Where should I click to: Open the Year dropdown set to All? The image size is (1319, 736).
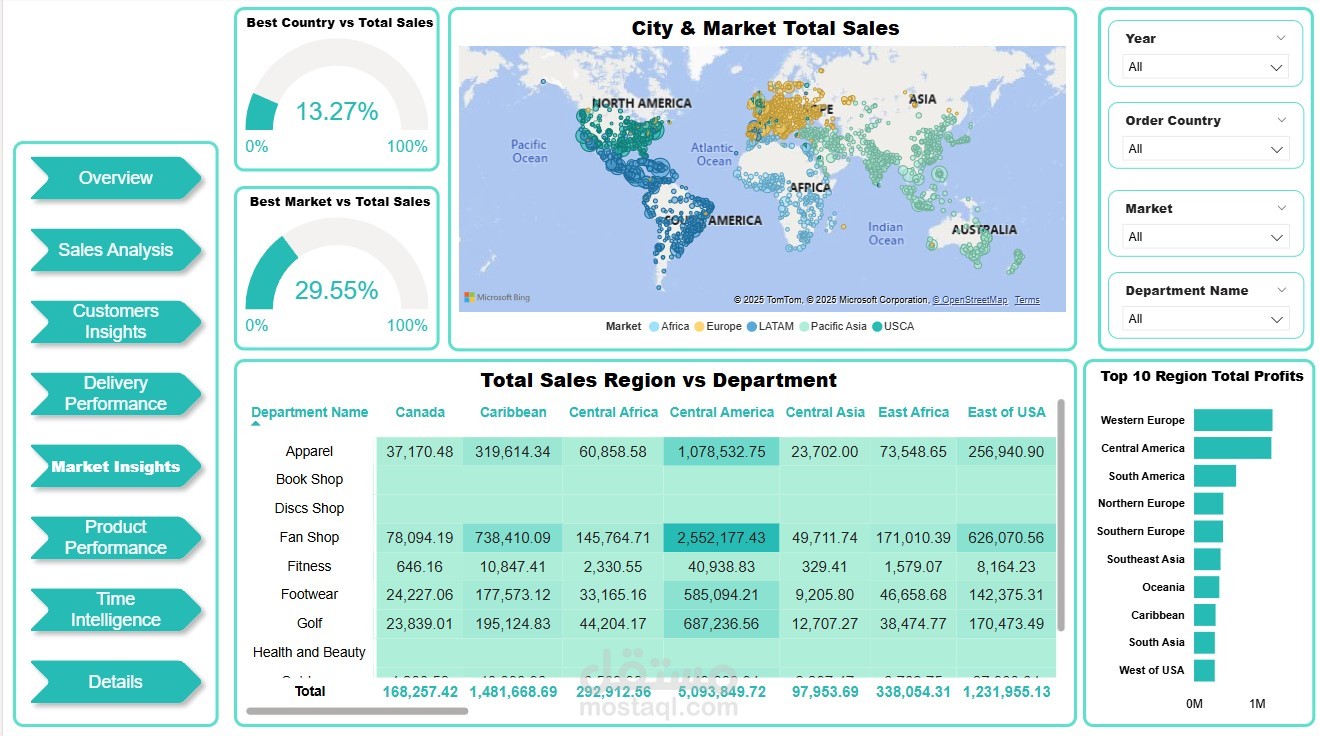click(1204, 67)
